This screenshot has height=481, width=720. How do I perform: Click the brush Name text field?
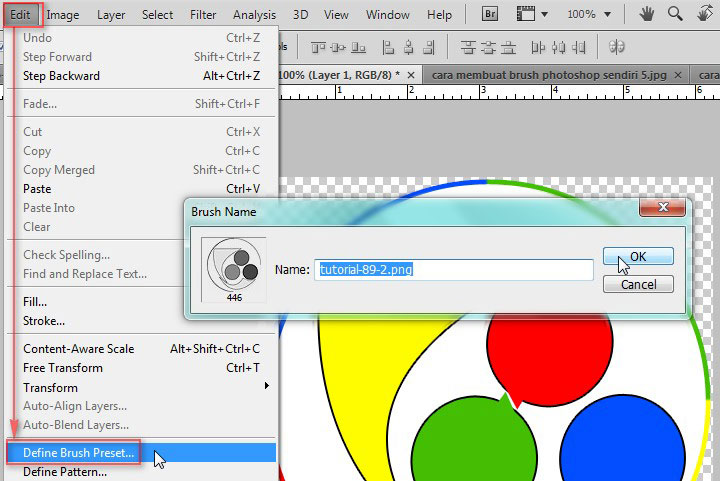(454, 269)
